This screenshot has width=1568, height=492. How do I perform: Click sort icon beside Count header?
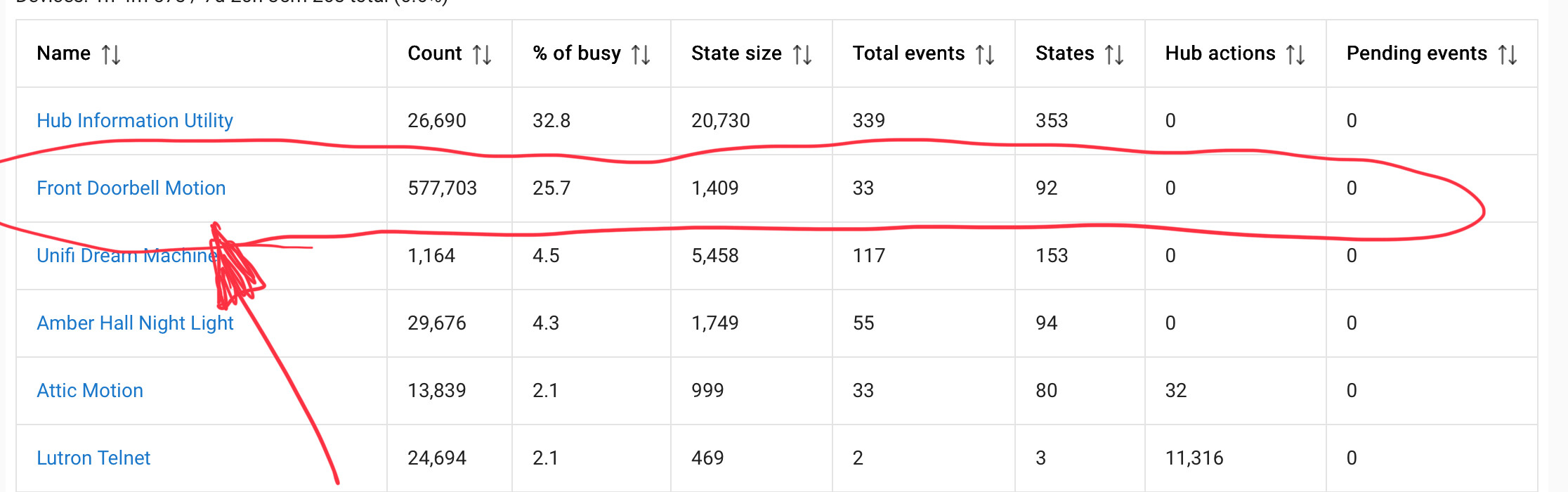click(482, 54)
